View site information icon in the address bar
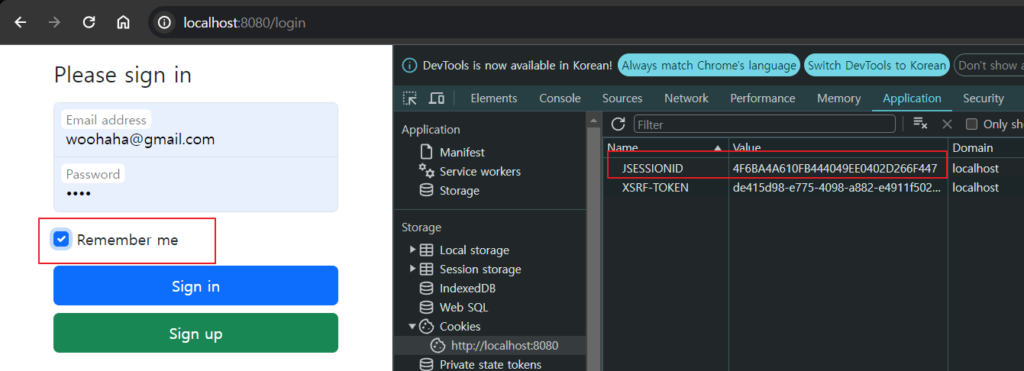Viewport: 1024px width, 371px height. click(165, 23)
